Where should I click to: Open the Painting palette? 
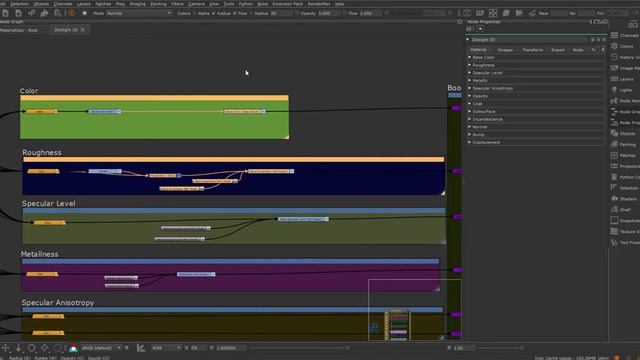coord(624,144)
